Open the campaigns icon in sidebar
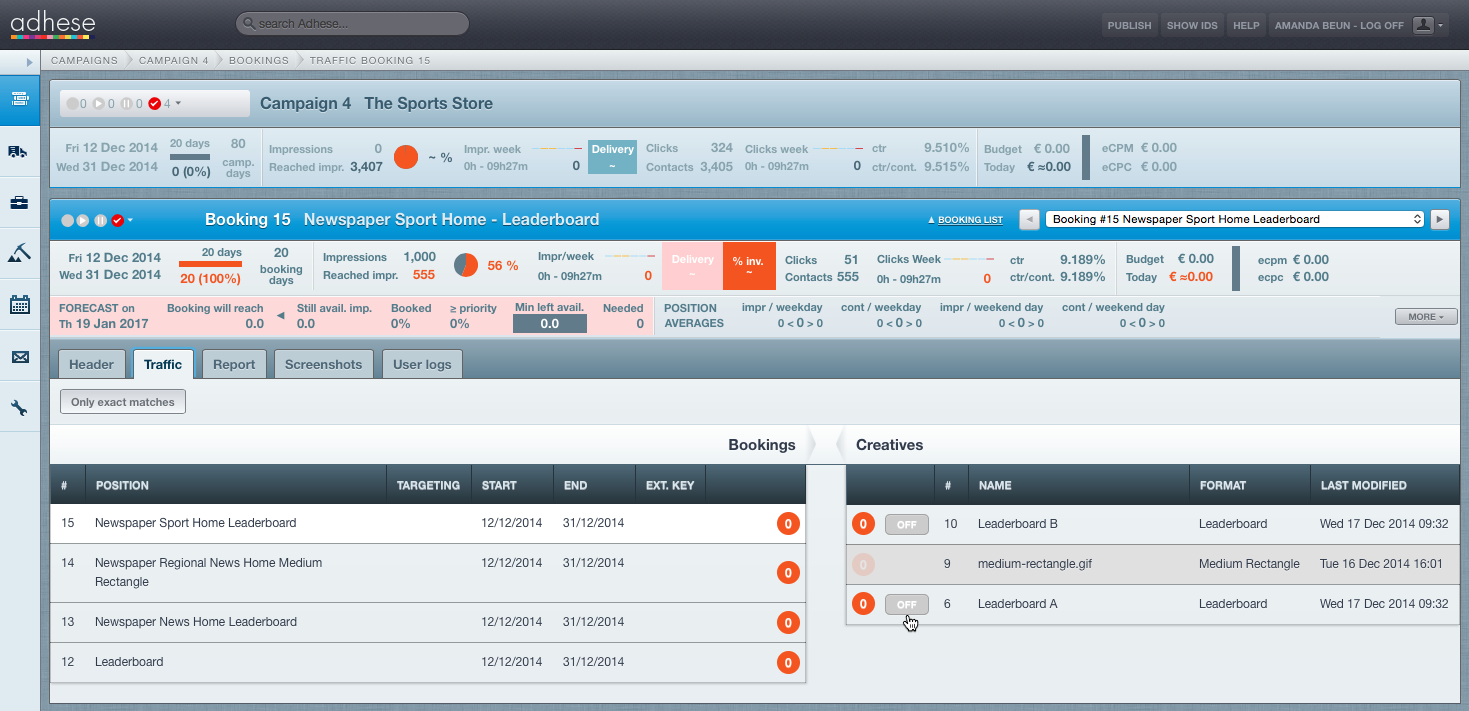Viewport: 1469px width, 711px height. coord(19,98)
